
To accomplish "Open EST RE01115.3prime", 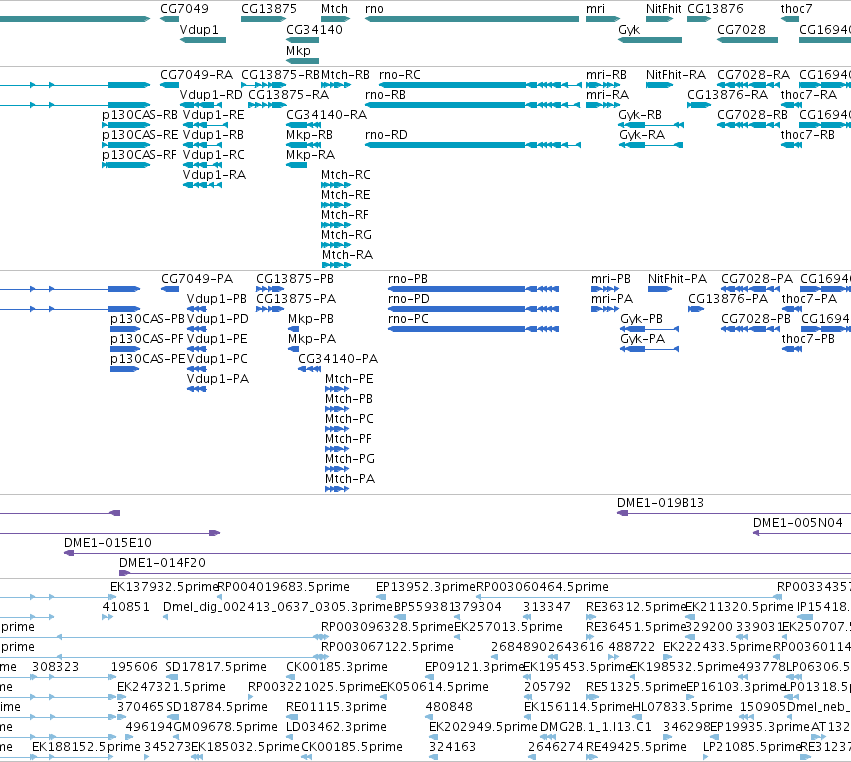I will pyautogui.click(x=336, y=707).
